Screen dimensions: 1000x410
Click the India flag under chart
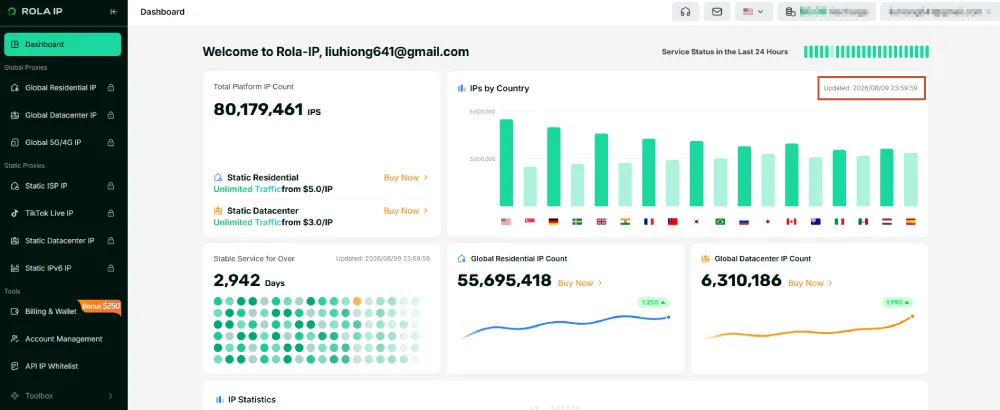pos(625,222)
